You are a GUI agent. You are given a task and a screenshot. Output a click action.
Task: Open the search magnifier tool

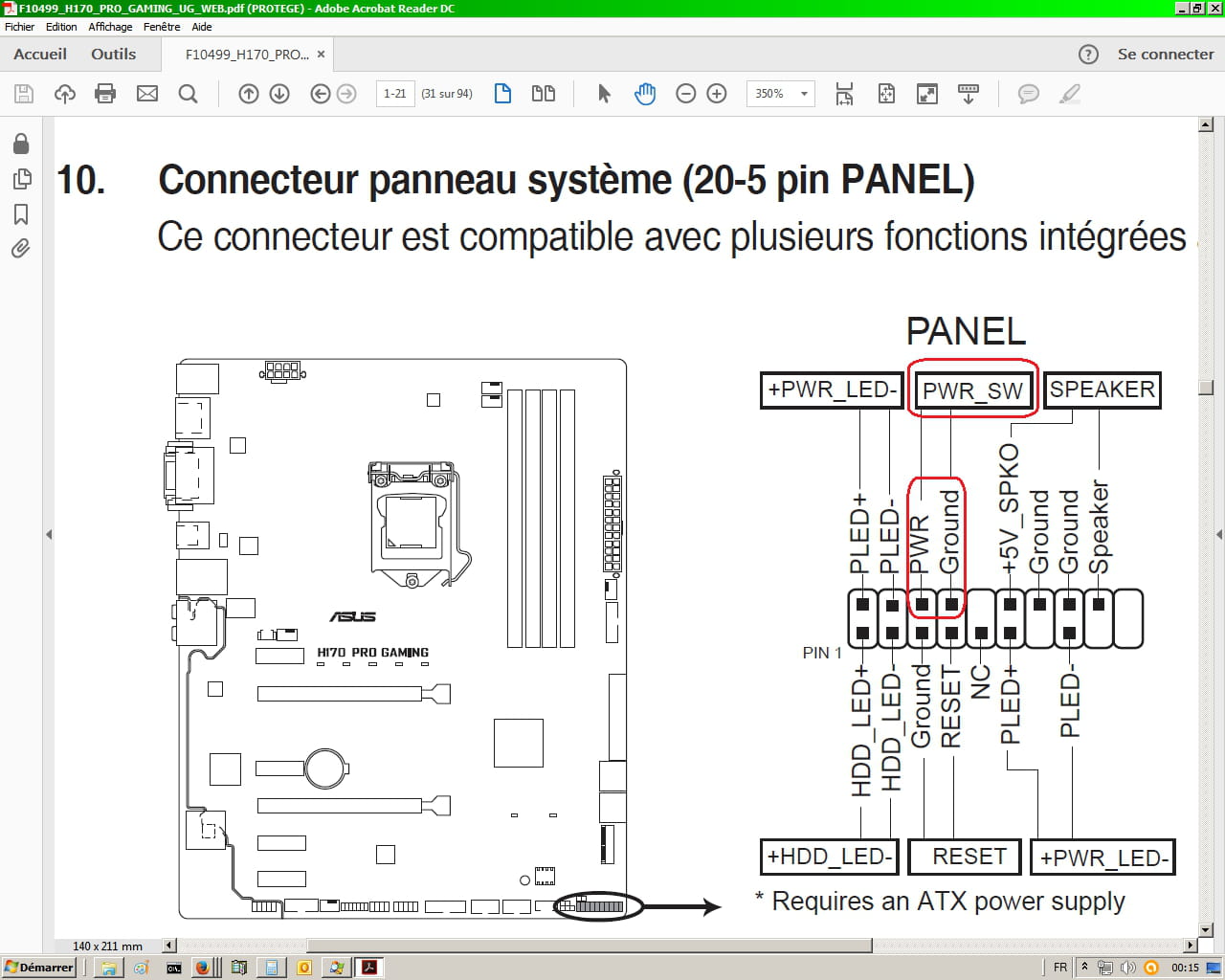(189, 94)
